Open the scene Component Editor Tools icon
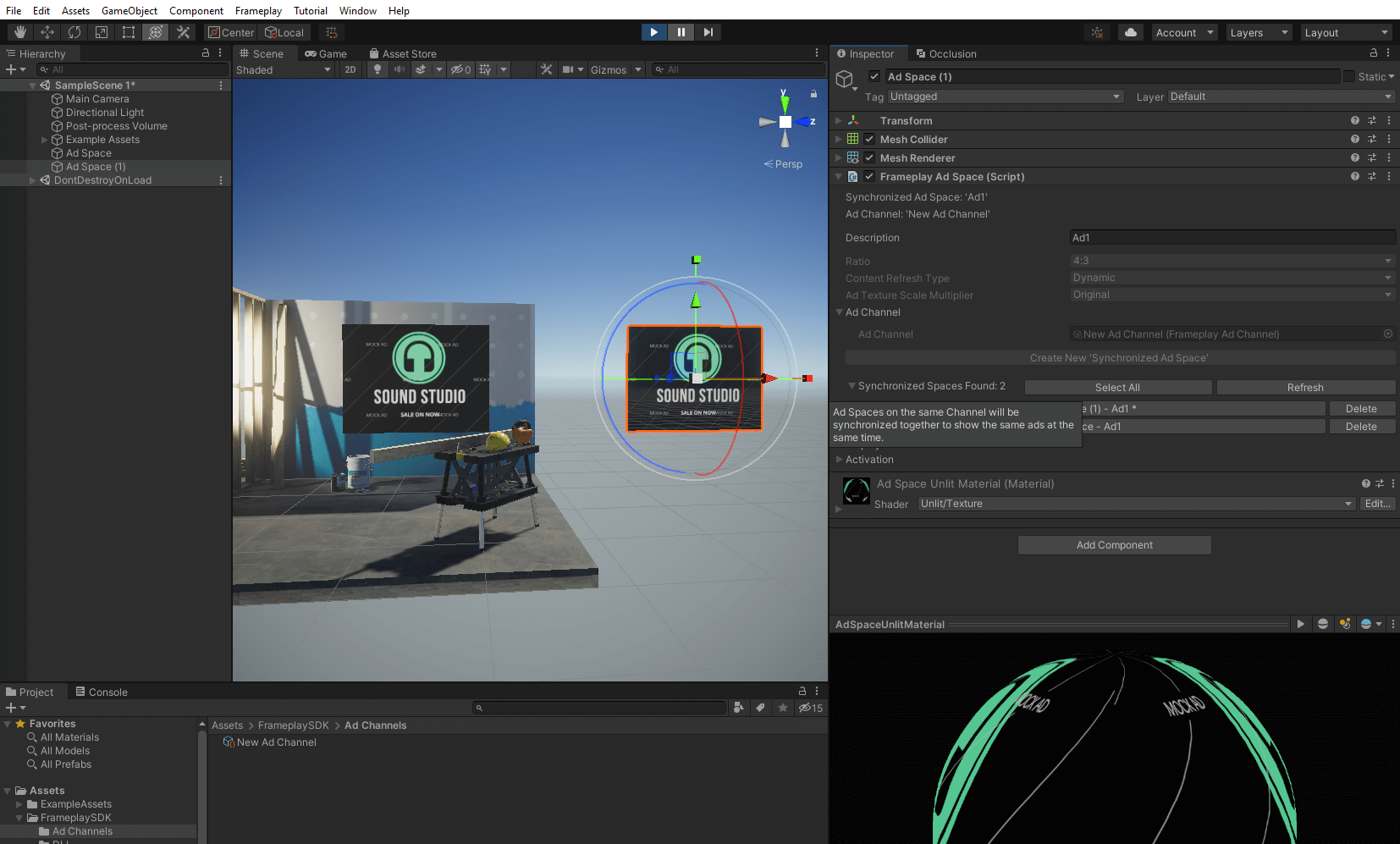This screenshot has width=1400, height=844. coord(547,69)
